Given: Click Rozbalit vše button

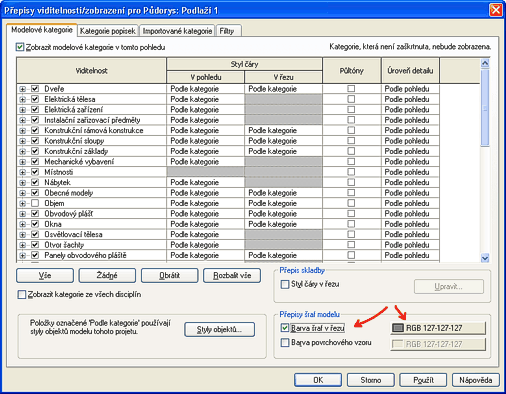Looking at the screenshot, I should pyautogui.click(x=232, y=276).
